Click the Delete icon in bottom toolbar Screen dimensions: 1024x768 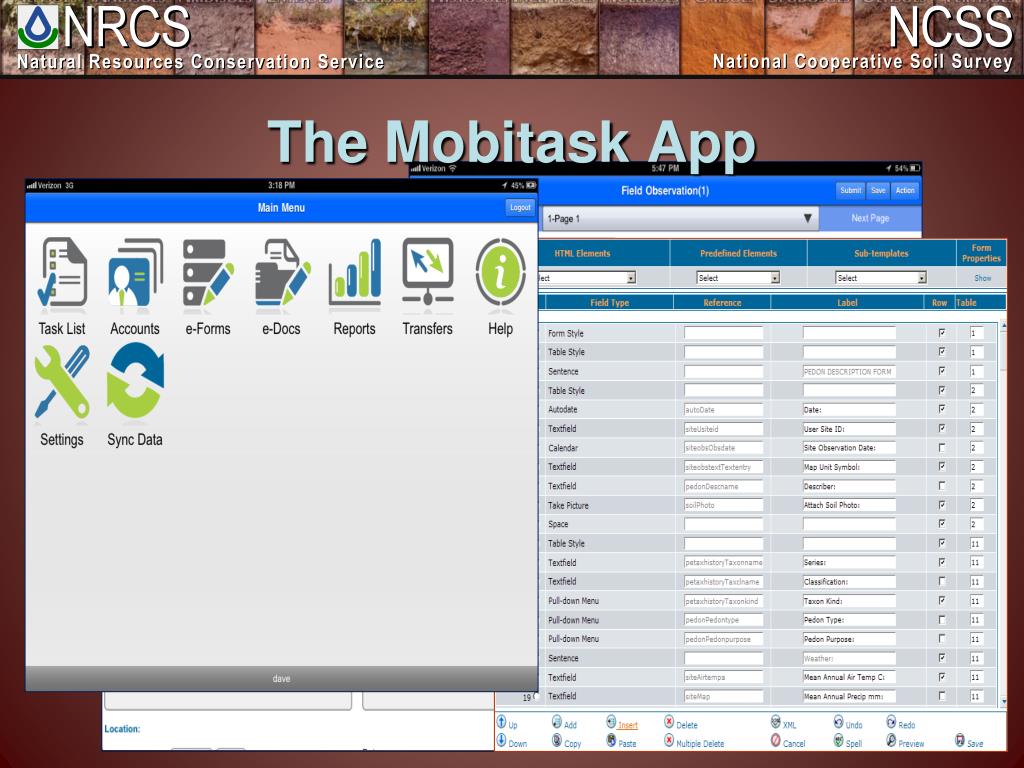pos(669,722)
